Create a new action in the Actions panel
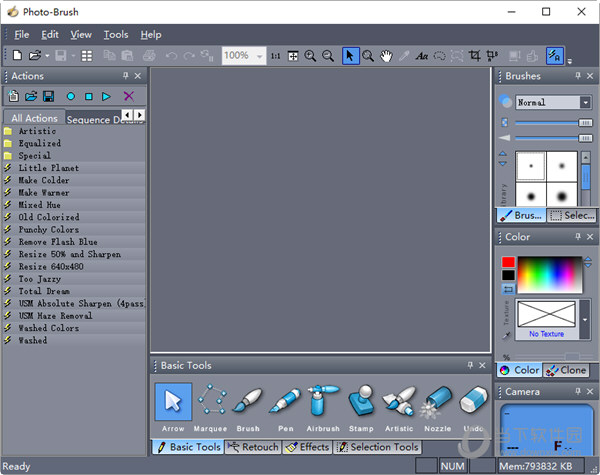Image resolution: width=600 pixels, height=475 pixels. (14, 96)
